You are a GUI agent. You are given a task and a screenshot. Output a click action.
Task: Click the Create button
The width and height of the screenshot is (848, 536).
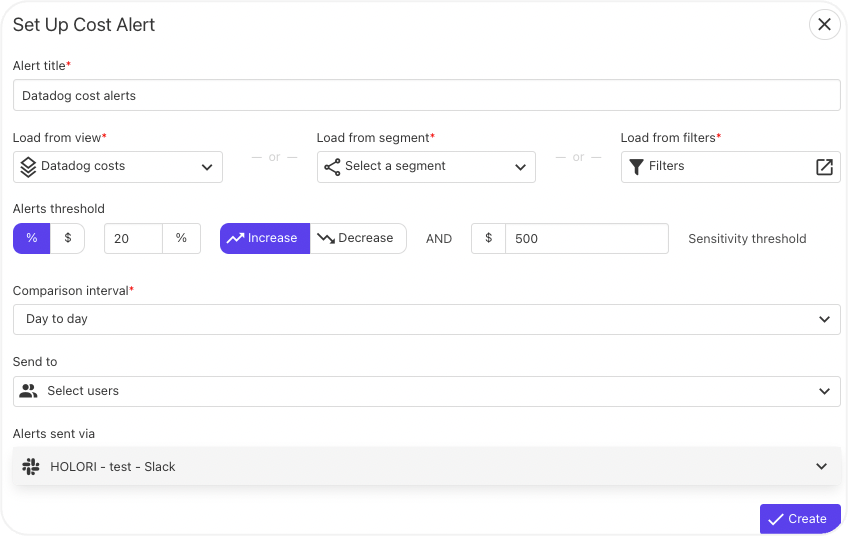point(800,519)
